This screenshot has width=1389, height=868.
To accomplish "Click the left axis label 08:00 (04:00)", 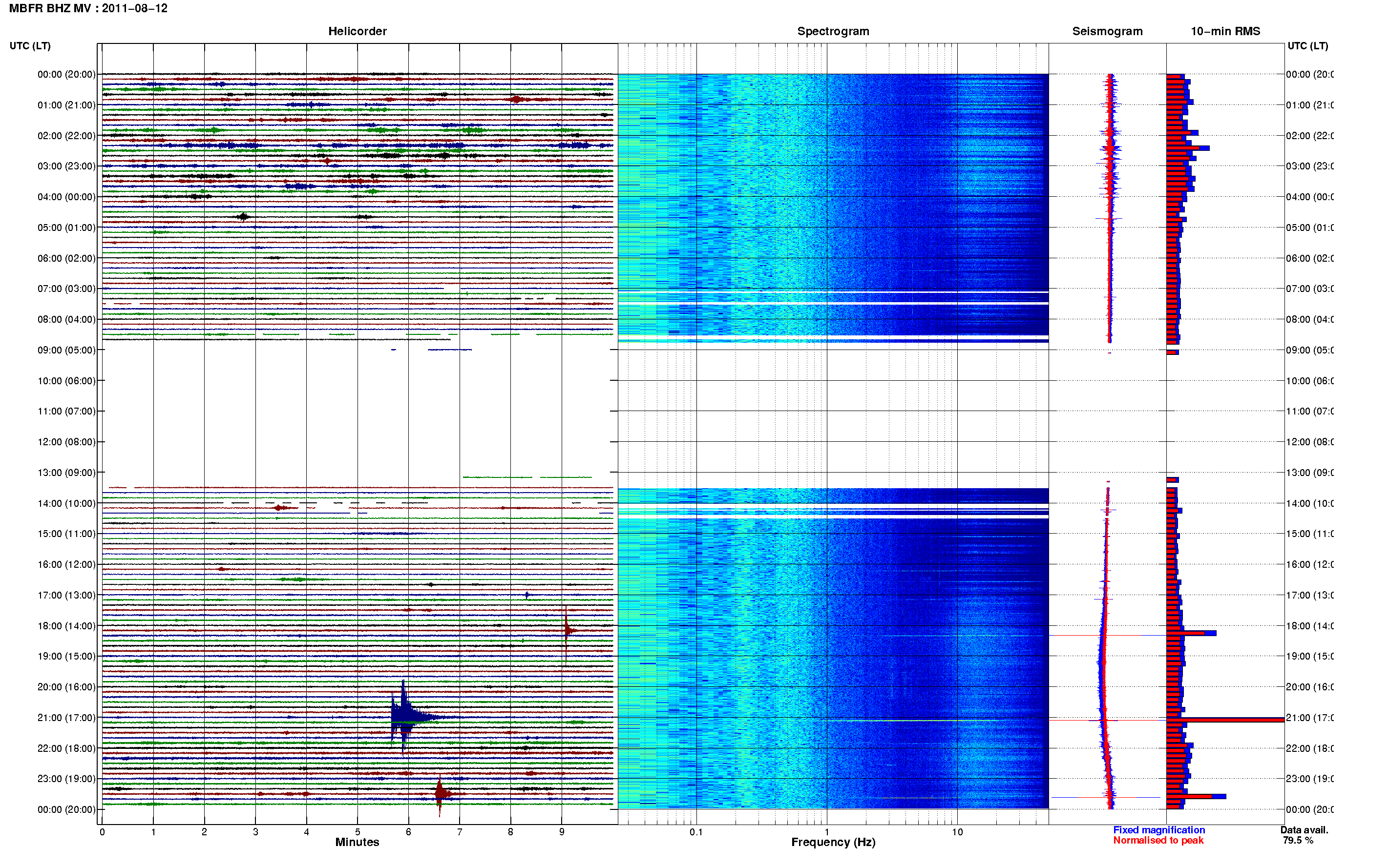I will pos(66,319).
